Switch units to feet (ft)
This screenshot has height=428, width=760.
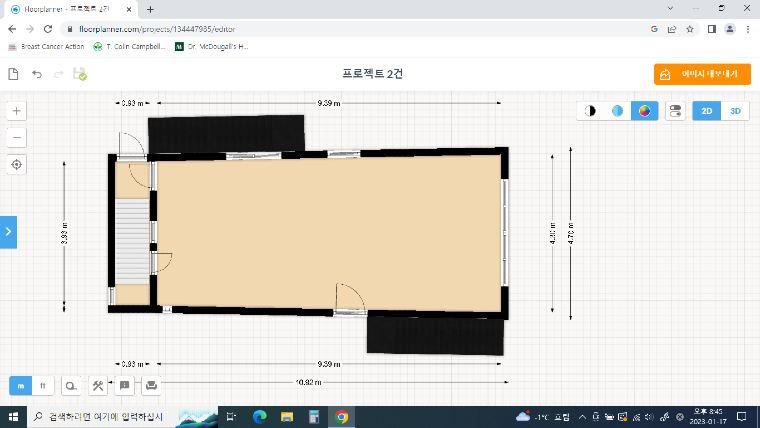[44, 385]
